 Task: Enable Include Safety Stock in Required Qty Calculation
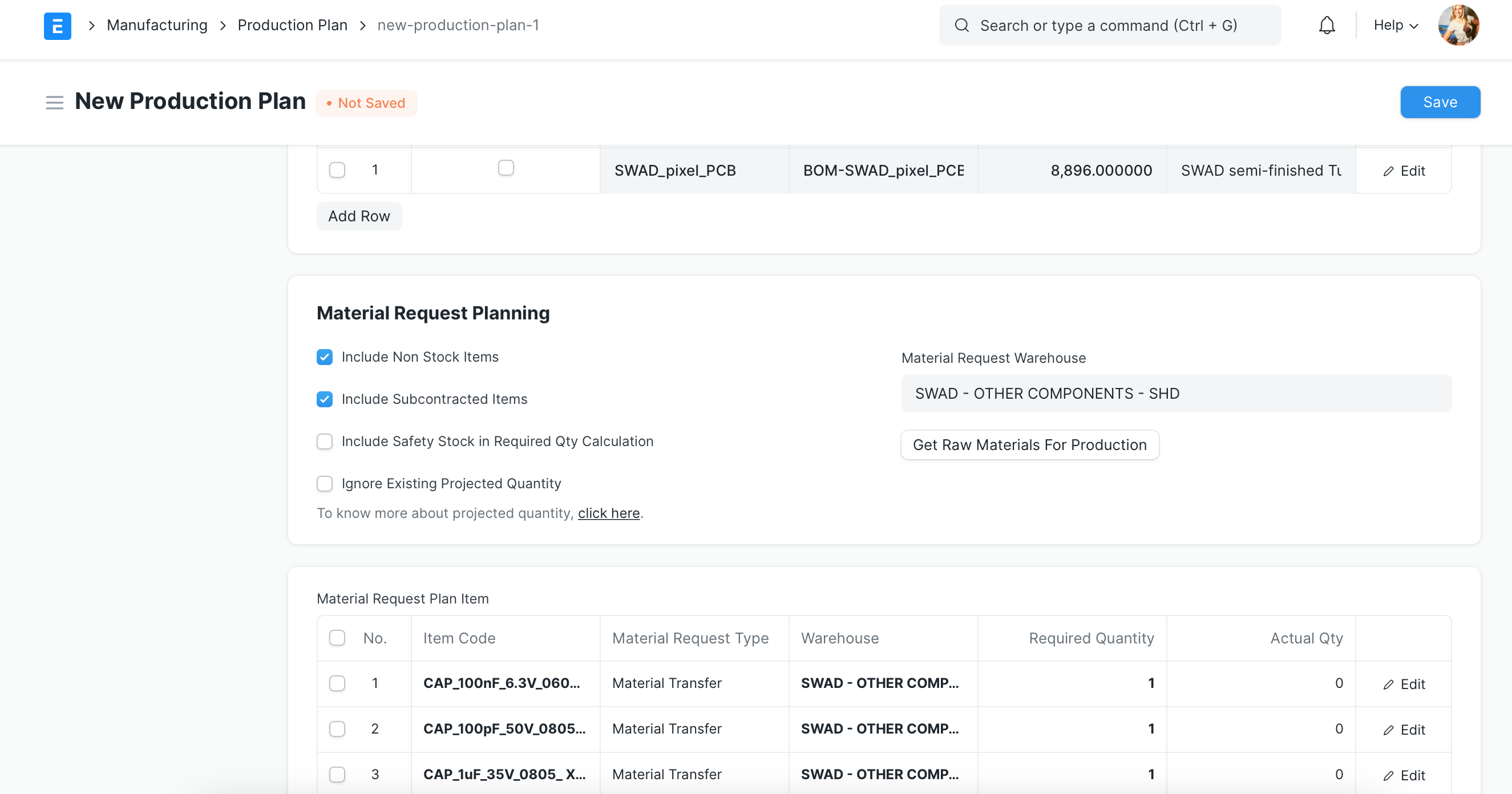[x=325, y=441]
